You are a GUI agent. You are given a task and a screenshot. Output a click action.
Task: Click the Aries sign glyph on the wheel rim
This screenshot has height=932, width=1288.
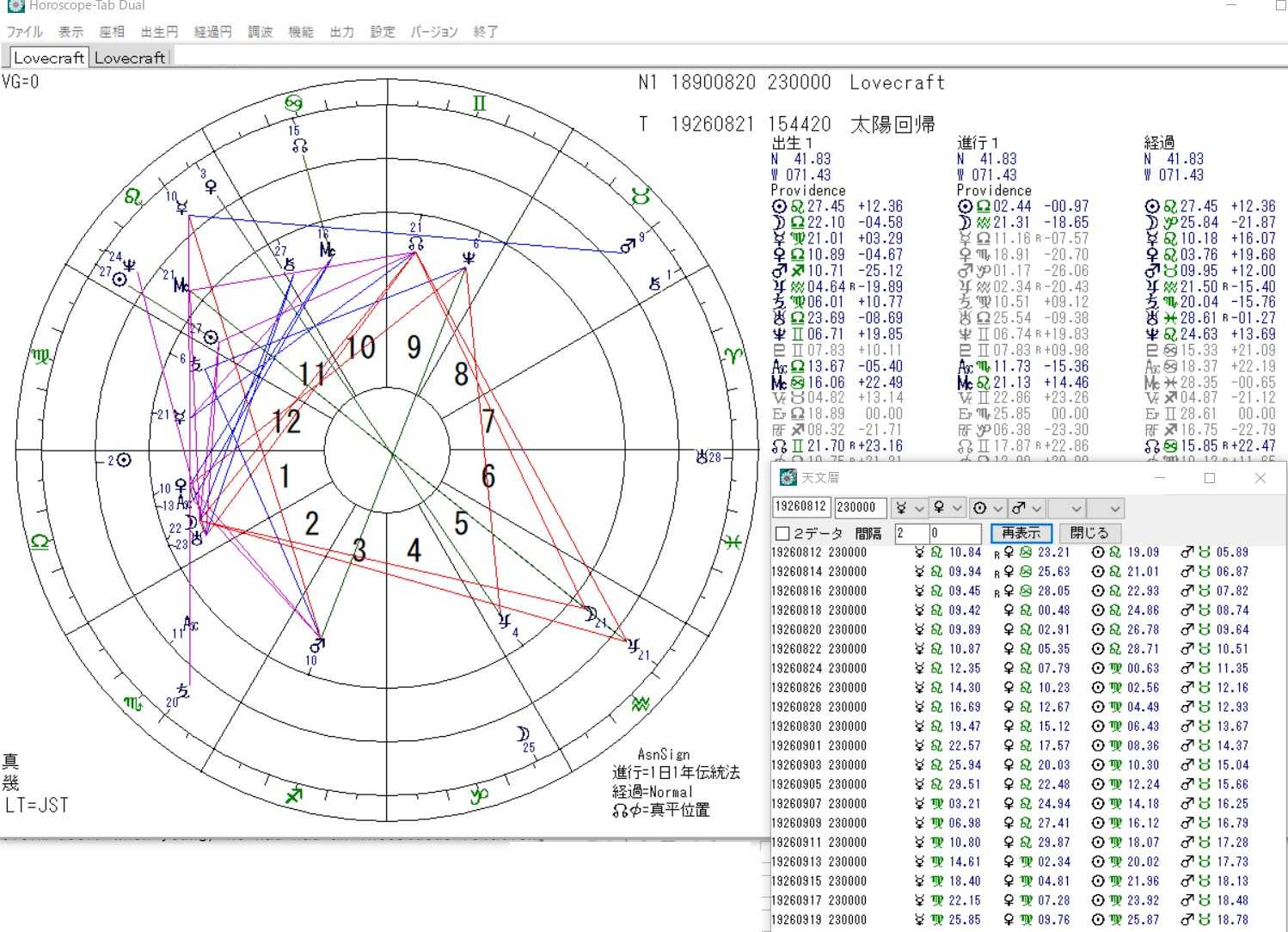732,355
